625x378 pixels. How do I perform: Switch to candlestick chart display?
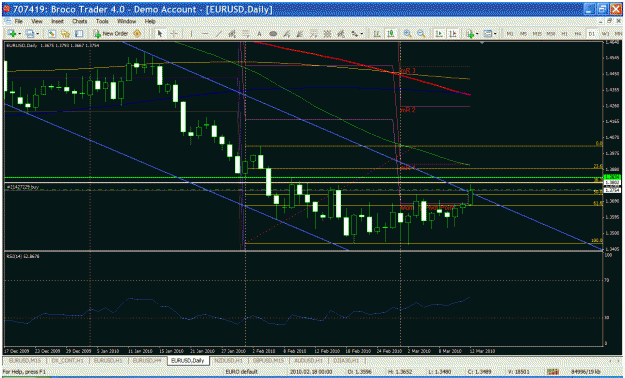[x=391, y=34]
